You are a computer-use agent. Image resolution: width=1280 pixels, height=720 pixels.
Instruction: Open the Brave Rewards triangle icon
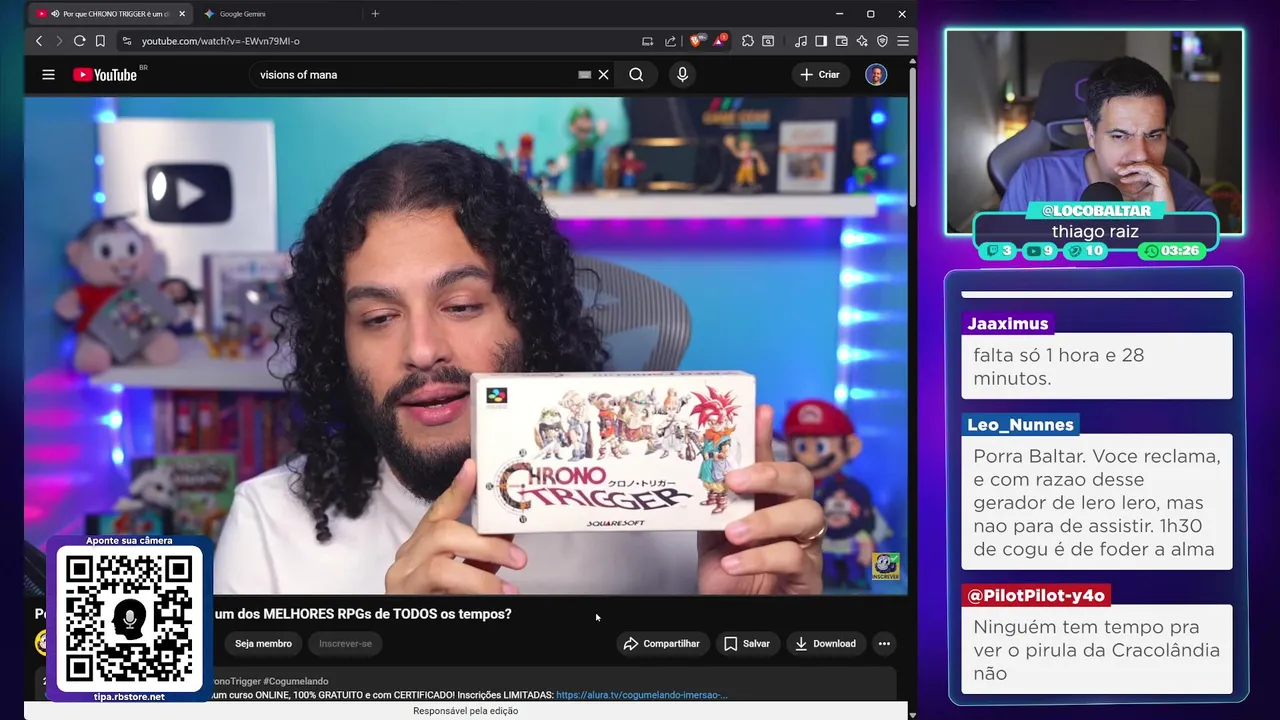(x=720, y=41)
